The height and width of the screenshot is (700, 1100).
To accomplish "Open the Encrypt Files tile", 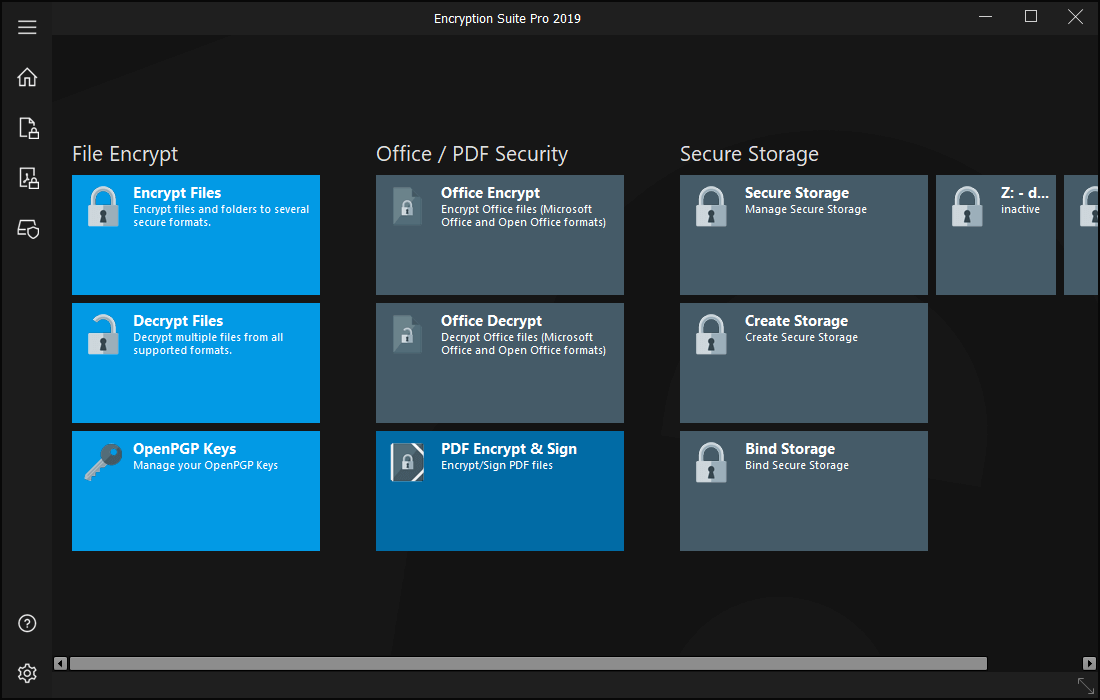I will tap(196, 235).
